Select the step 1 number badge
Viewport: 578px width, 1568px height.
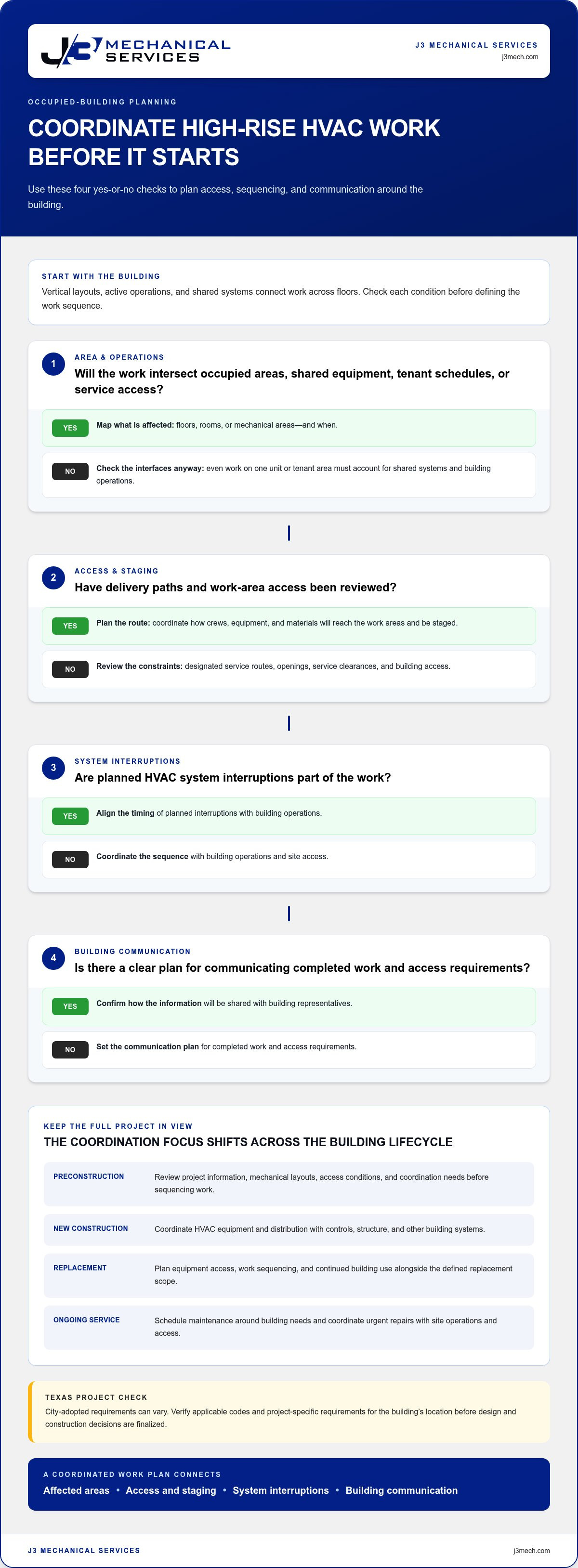(x=53, y=364)
